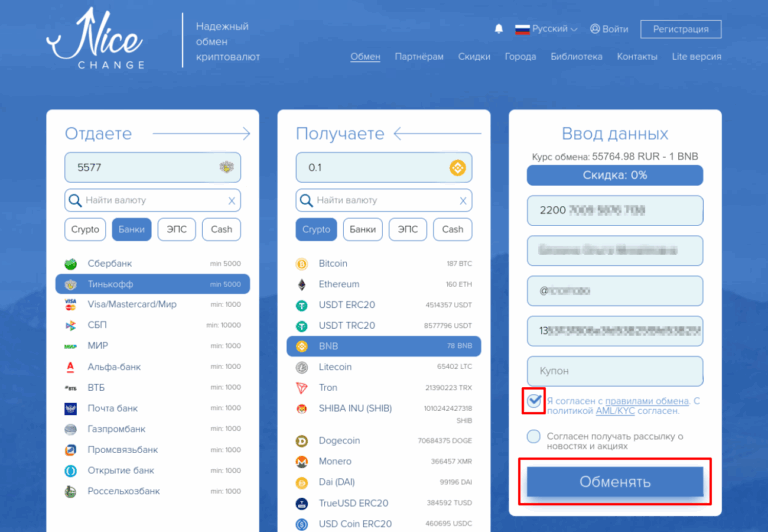Select Dai (DAI) coin icon
The width and height of the screenshot is (768, 532).
point(302,483)
